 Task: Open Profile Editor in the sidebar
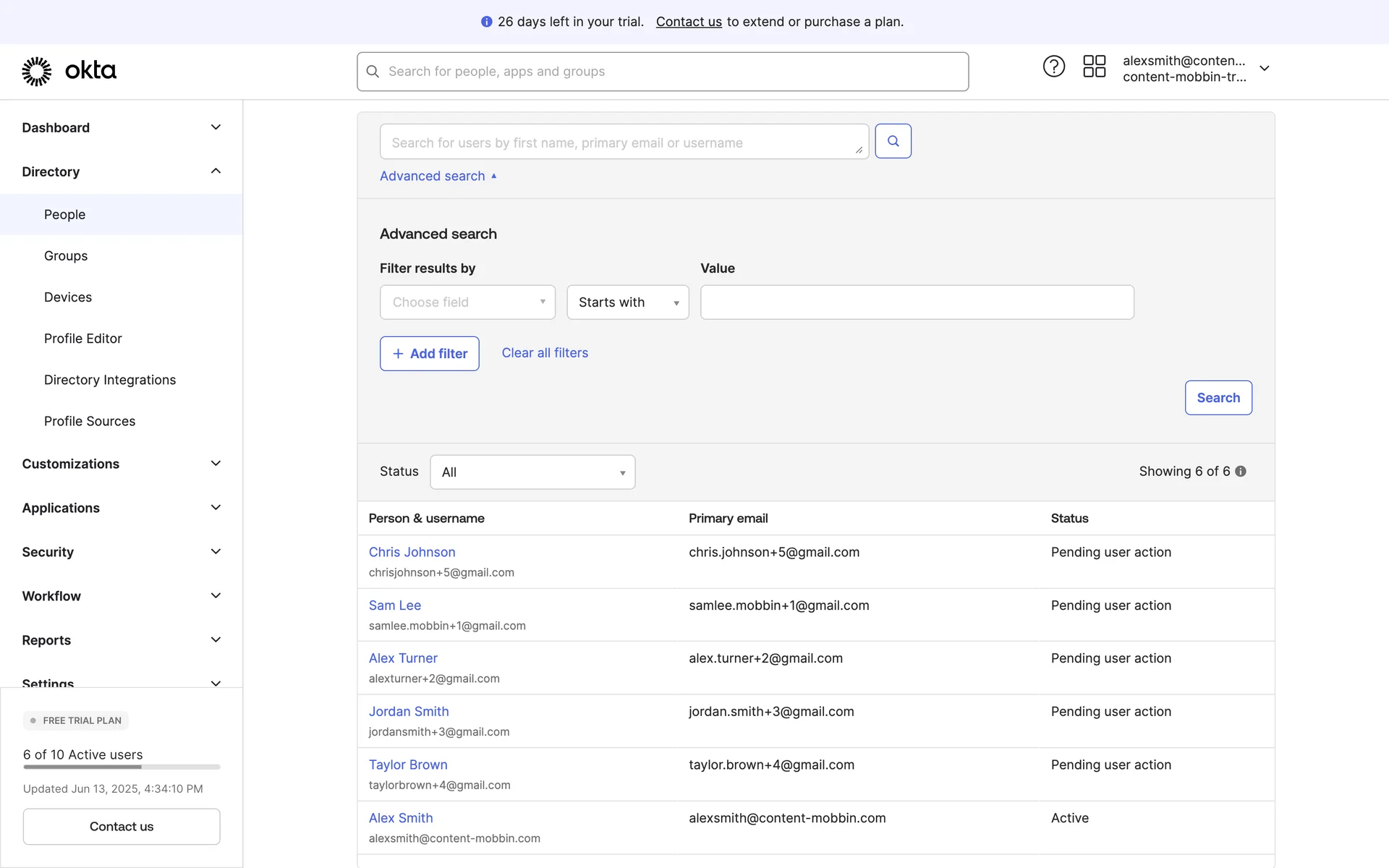(82, 339)
